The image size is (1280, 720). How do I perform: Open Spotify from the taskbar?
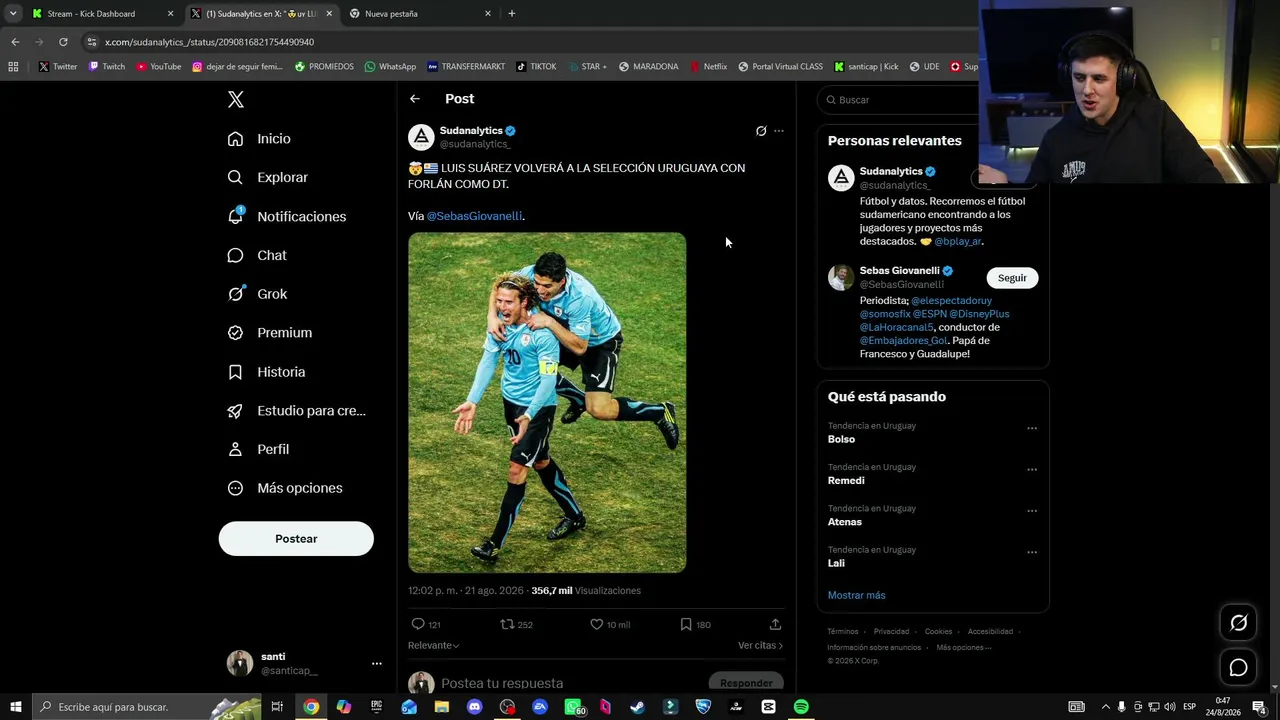801,707
